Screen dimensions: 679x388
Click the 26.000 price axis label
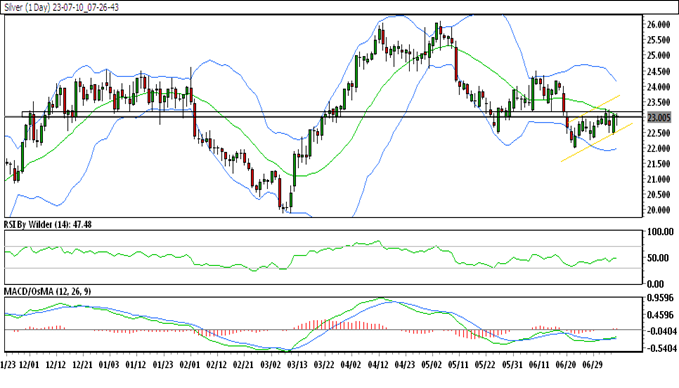pyautogui.click(x=658, y=25)
